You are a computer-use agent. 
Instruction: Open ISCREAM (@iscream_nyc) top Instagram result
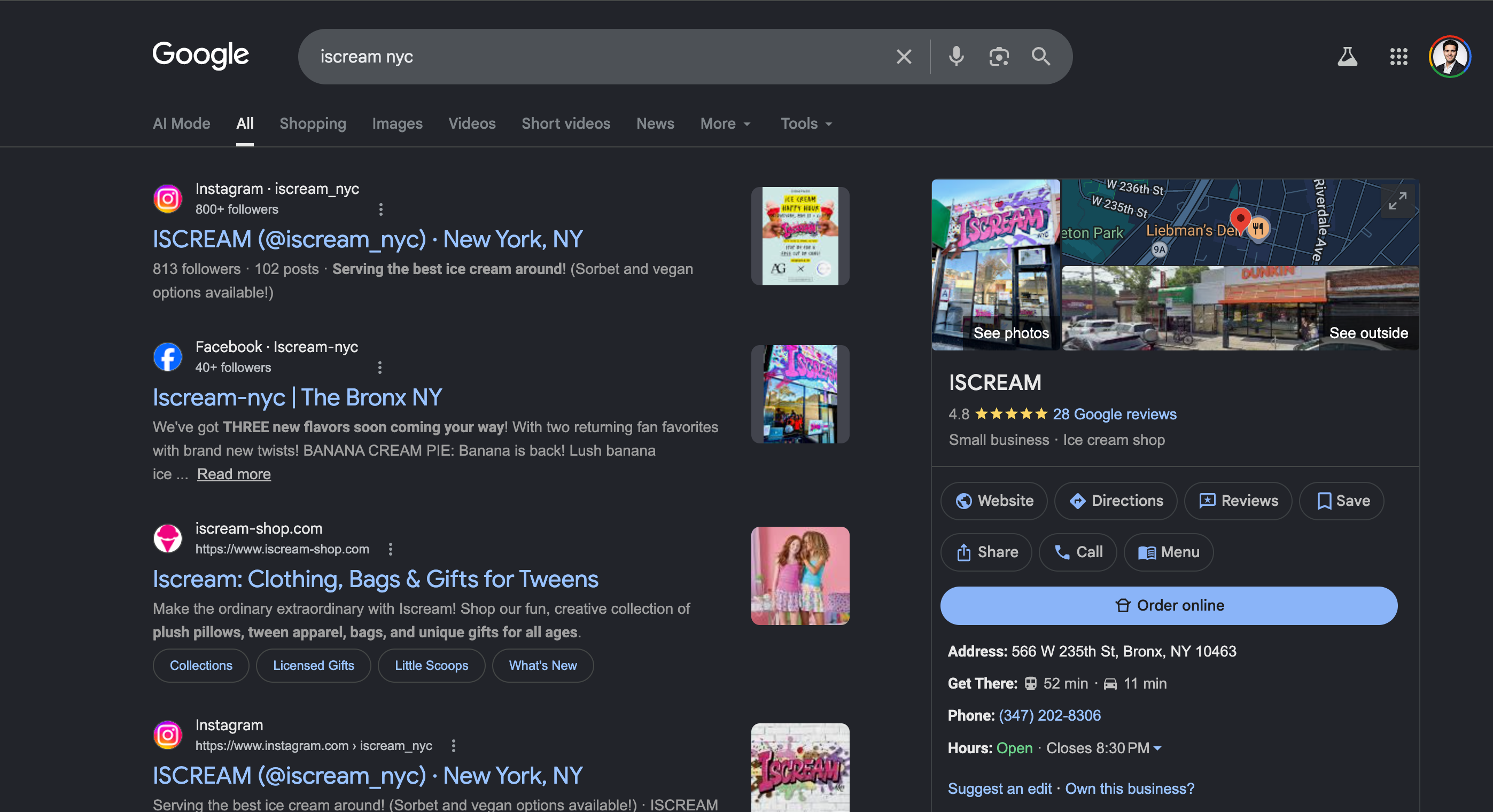[x=368, y=239]
